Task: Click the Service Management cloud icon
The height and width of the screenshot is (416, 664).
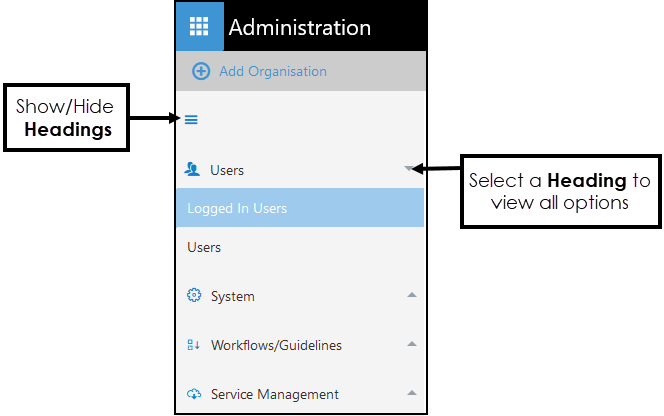Action: tap(194, 394)
